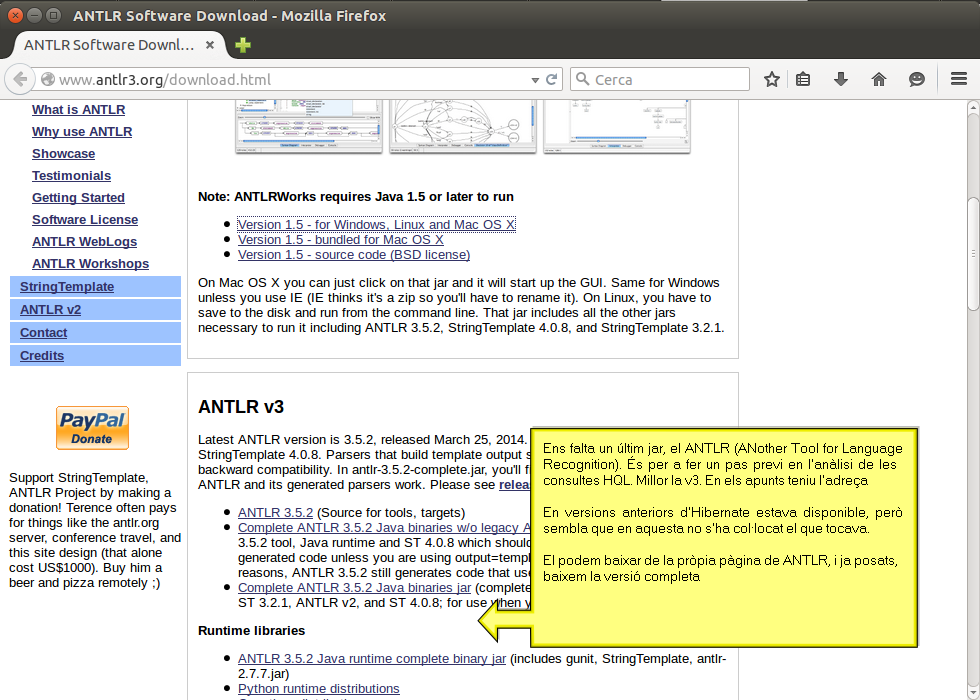The width and height of the screenshot is (980, 700).
Task: Open the Showcase sidebar link
Action: pos(64,154)
